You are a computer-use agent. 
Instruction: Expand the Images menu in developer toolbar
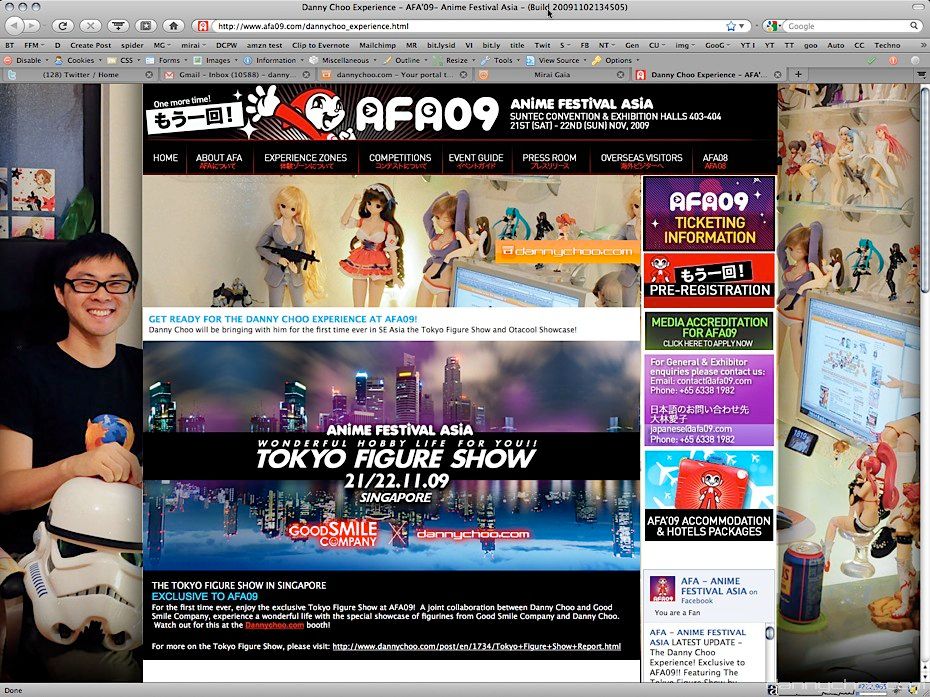[x=217, y=60]
